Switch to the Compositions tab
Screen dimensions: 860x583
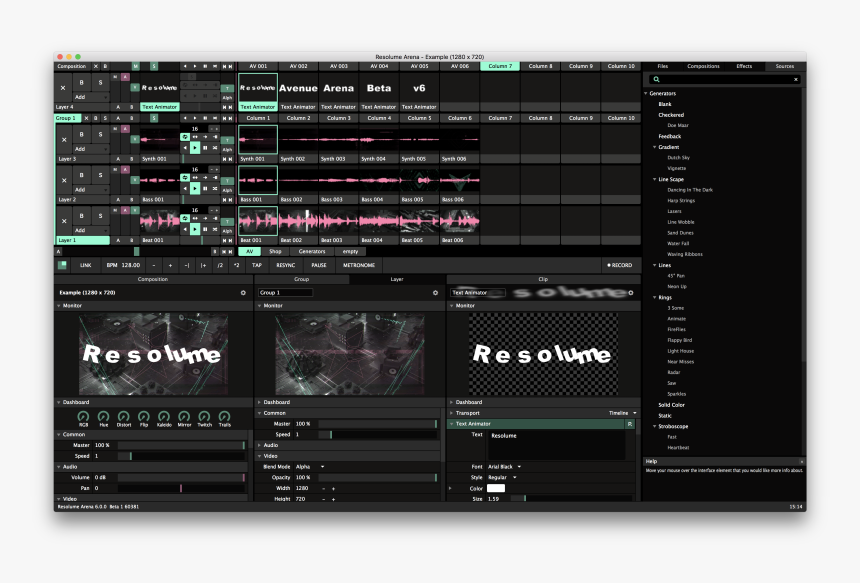pos(703,66)
